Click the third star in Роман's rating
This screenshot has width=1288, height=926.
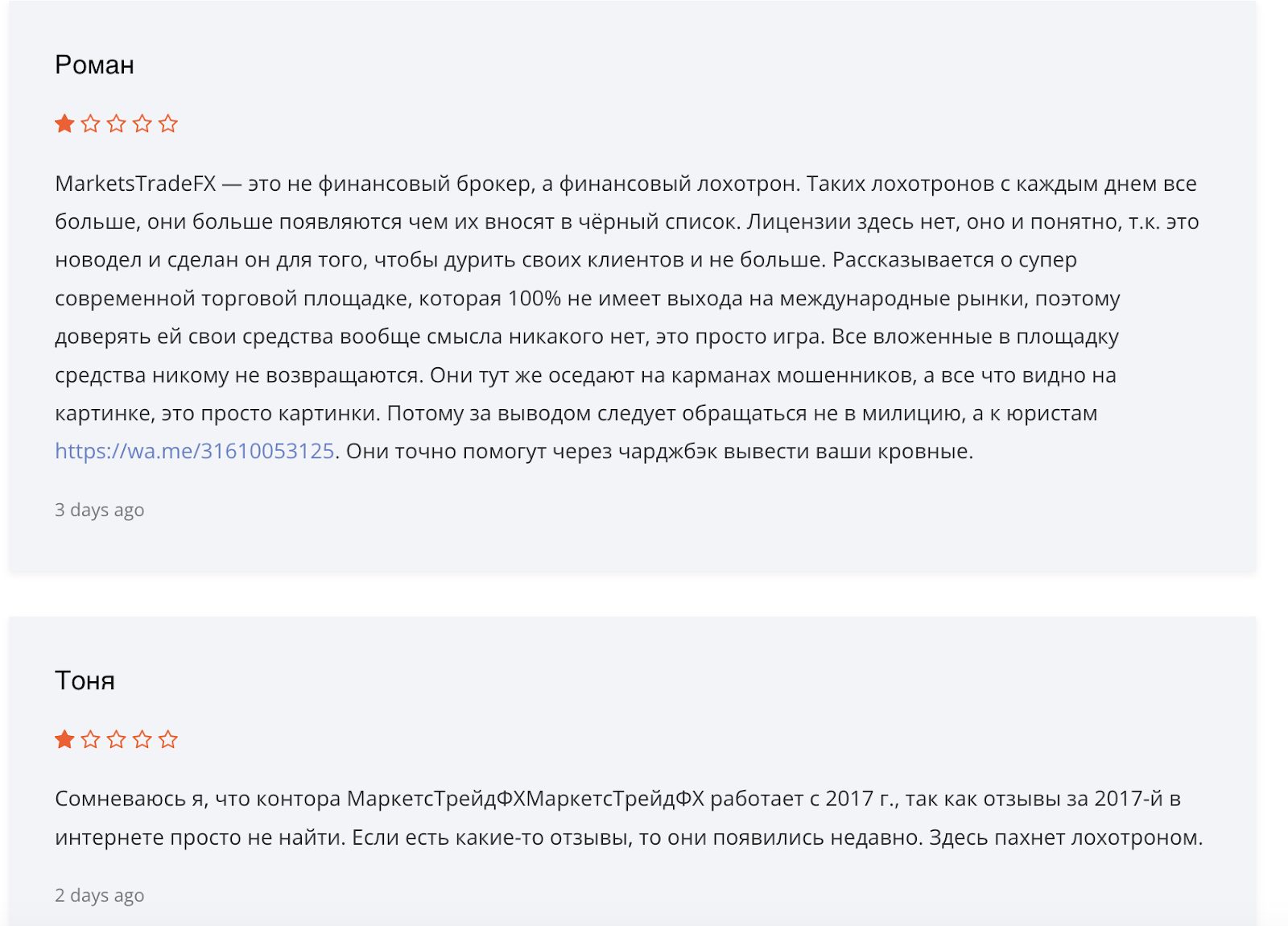tap(117, 123)
